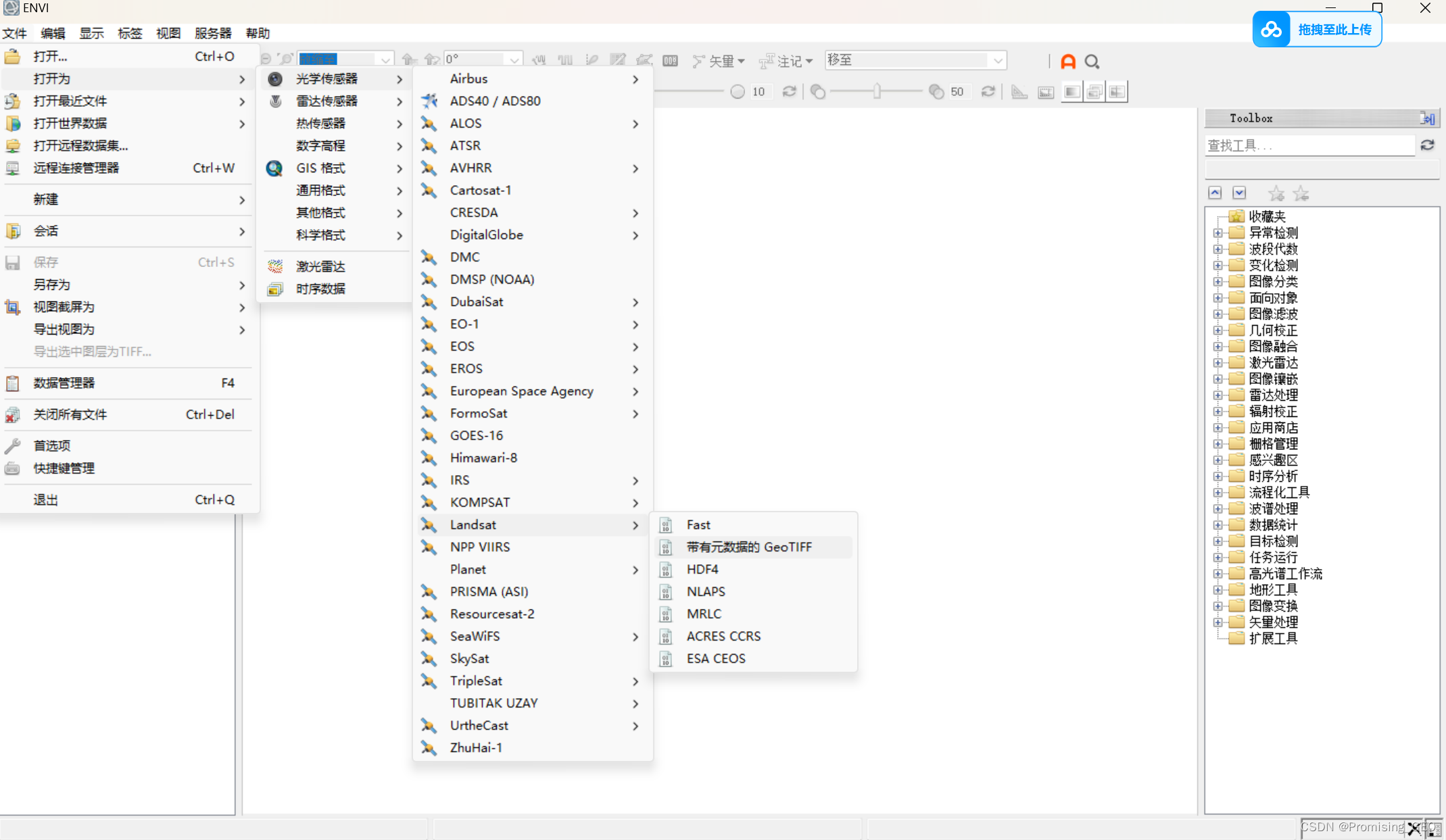Select 带有元数据的 GeoTIFF Landsat format
Screen dimensions: 1446x840
748,547
